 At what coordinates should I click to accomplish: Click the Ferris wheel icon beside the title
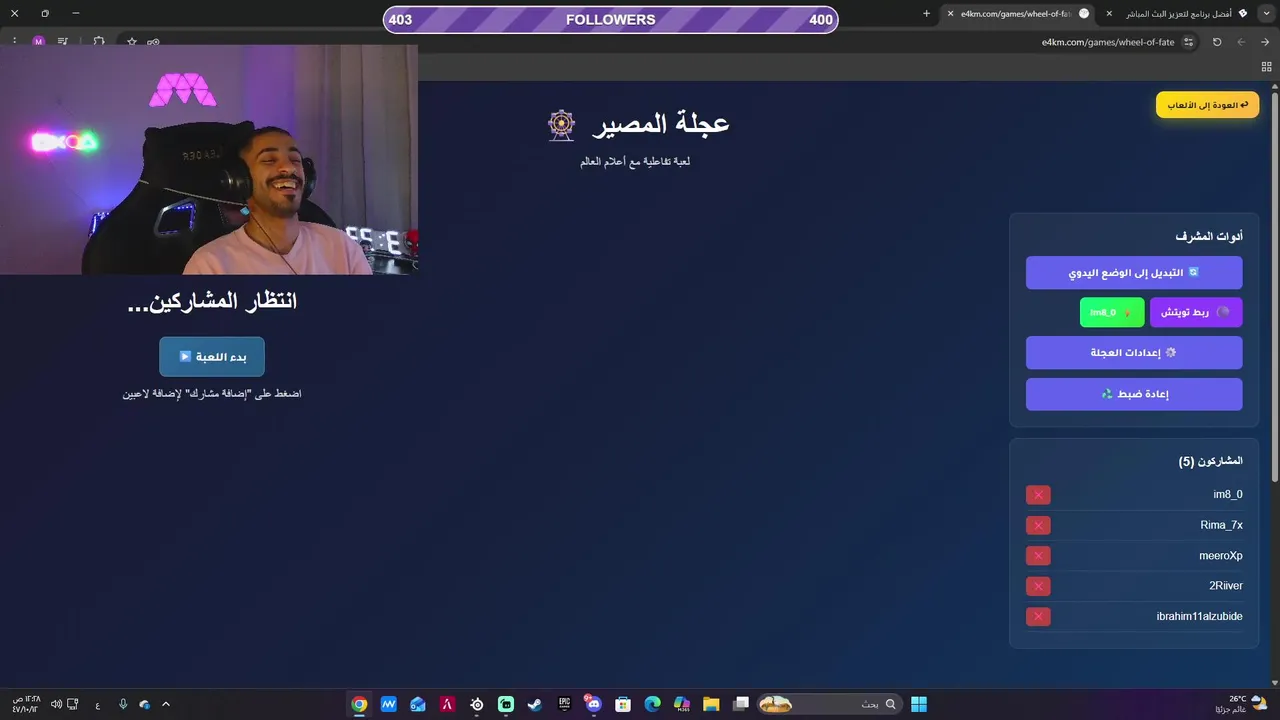562,125
